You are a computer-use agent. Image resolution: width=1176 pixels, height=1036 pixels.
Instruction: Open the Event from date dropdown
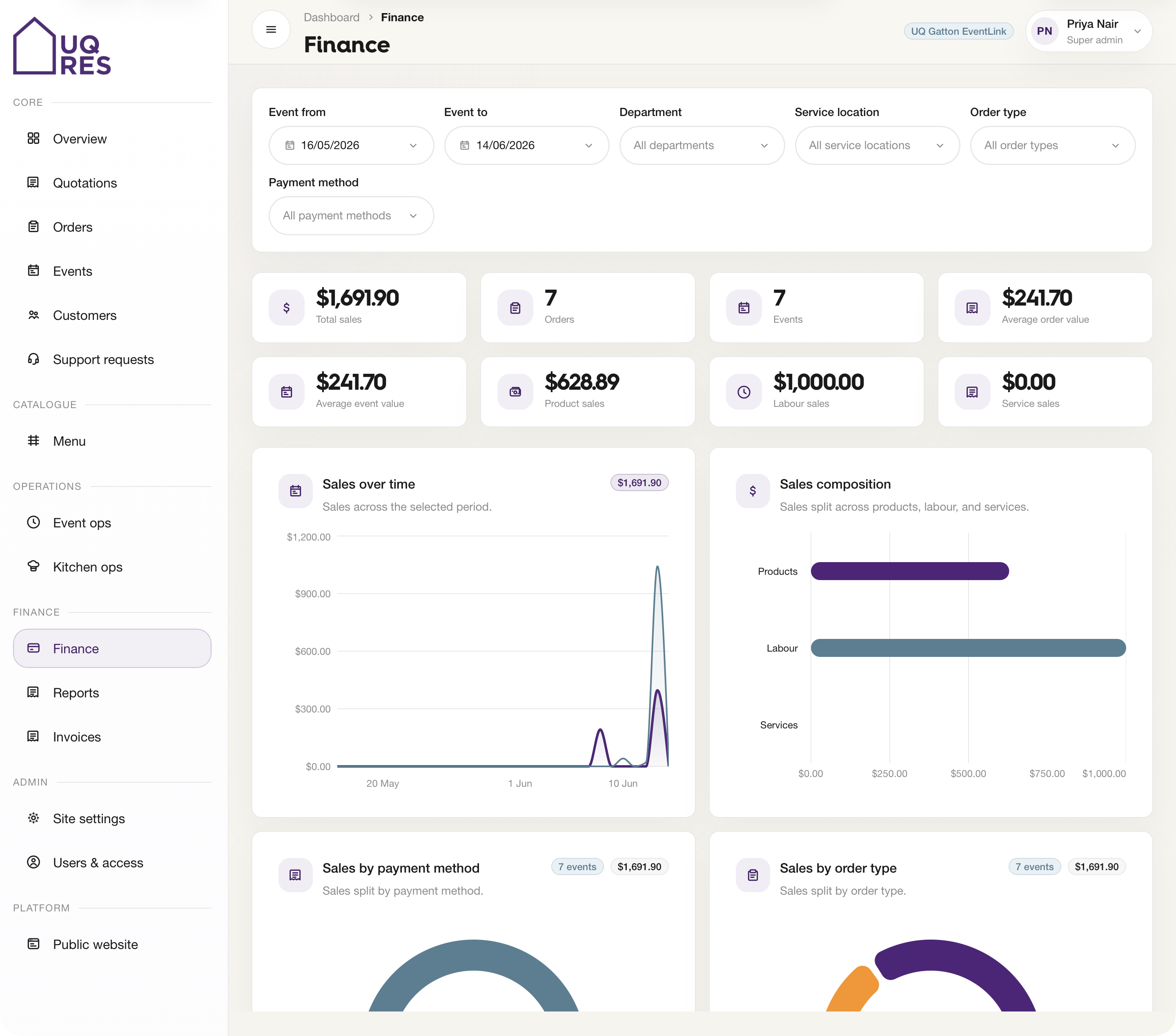coord(352,145)
